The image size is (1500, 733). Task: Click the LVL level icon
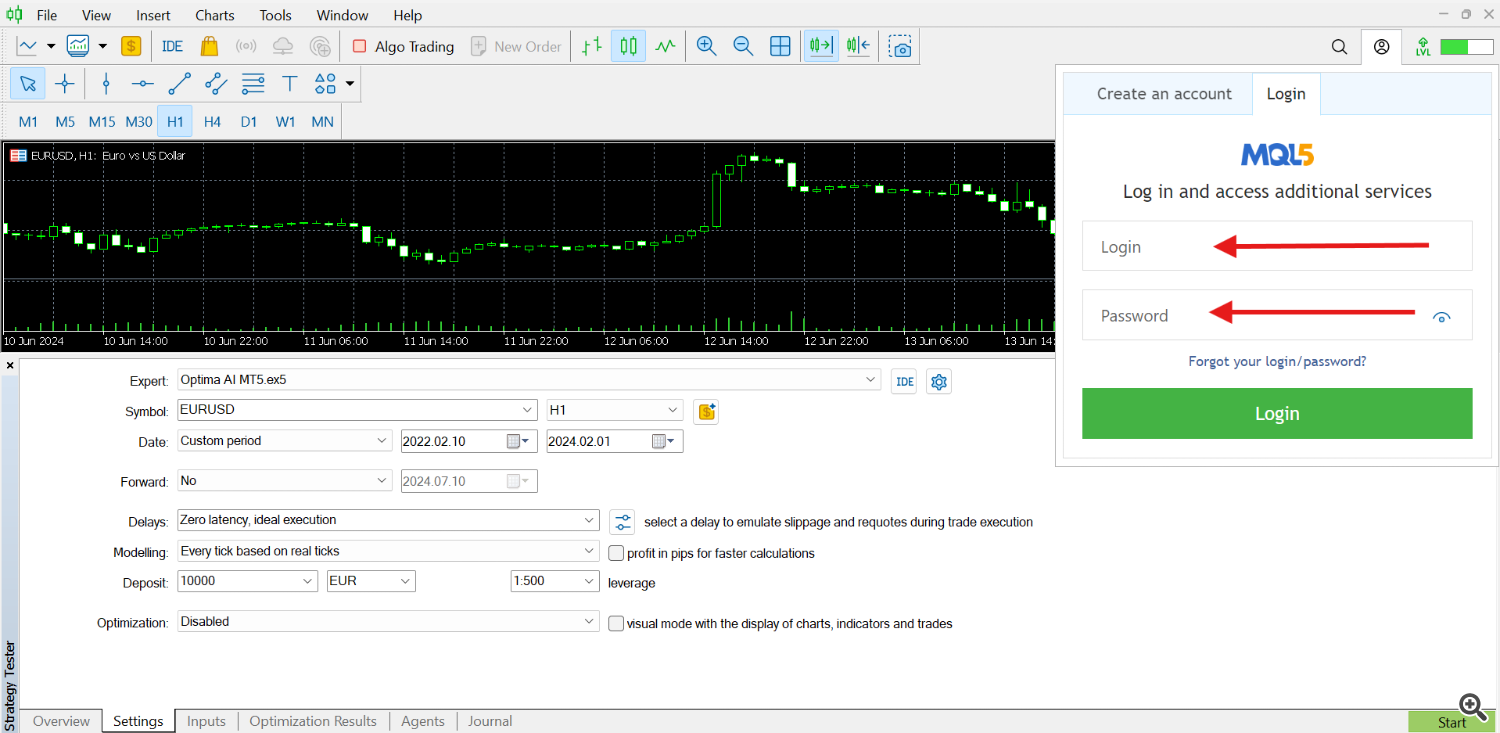(1423, 46)
